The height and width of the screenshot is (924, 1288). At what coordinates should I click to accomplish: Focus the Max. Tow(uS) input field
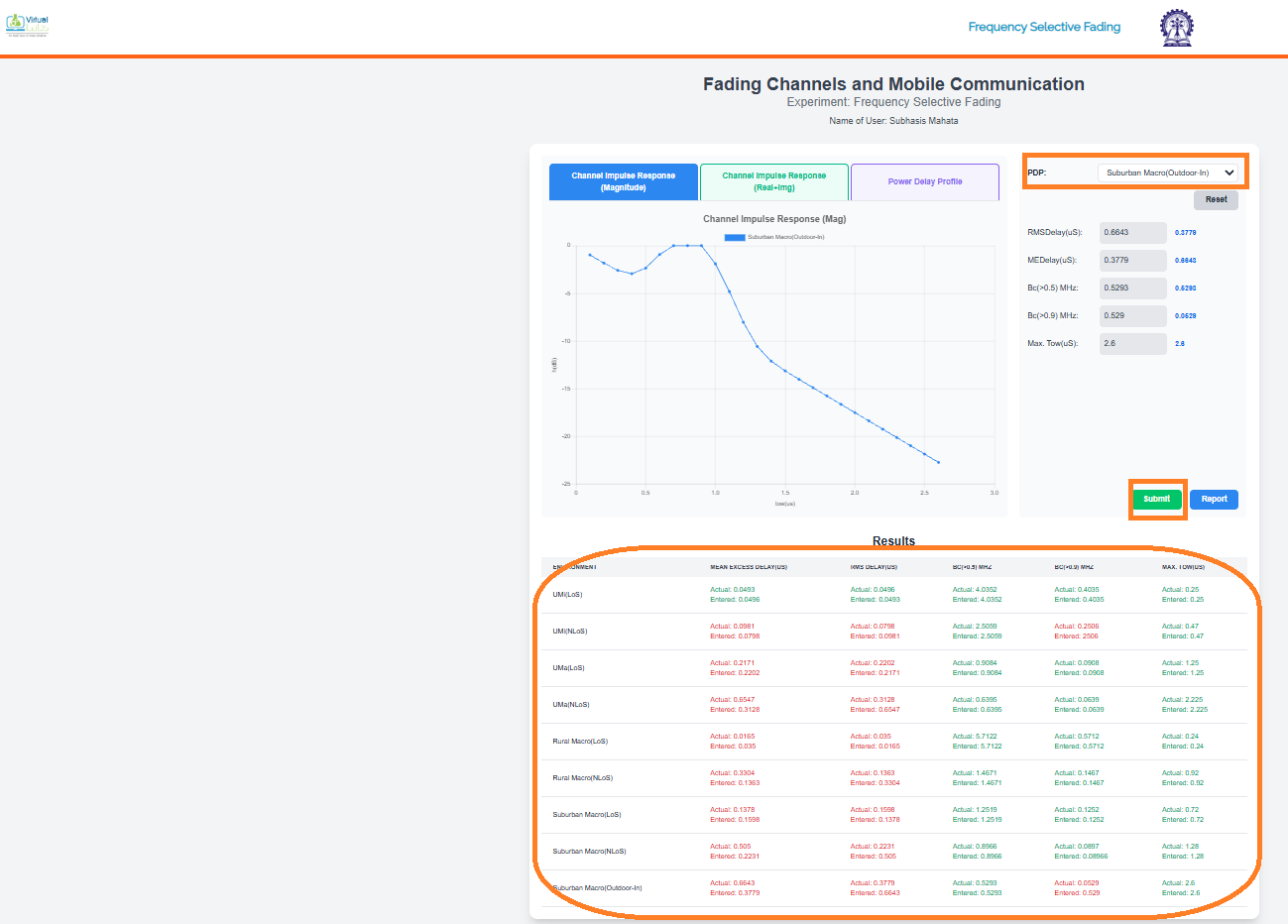tap(1132, 344)
